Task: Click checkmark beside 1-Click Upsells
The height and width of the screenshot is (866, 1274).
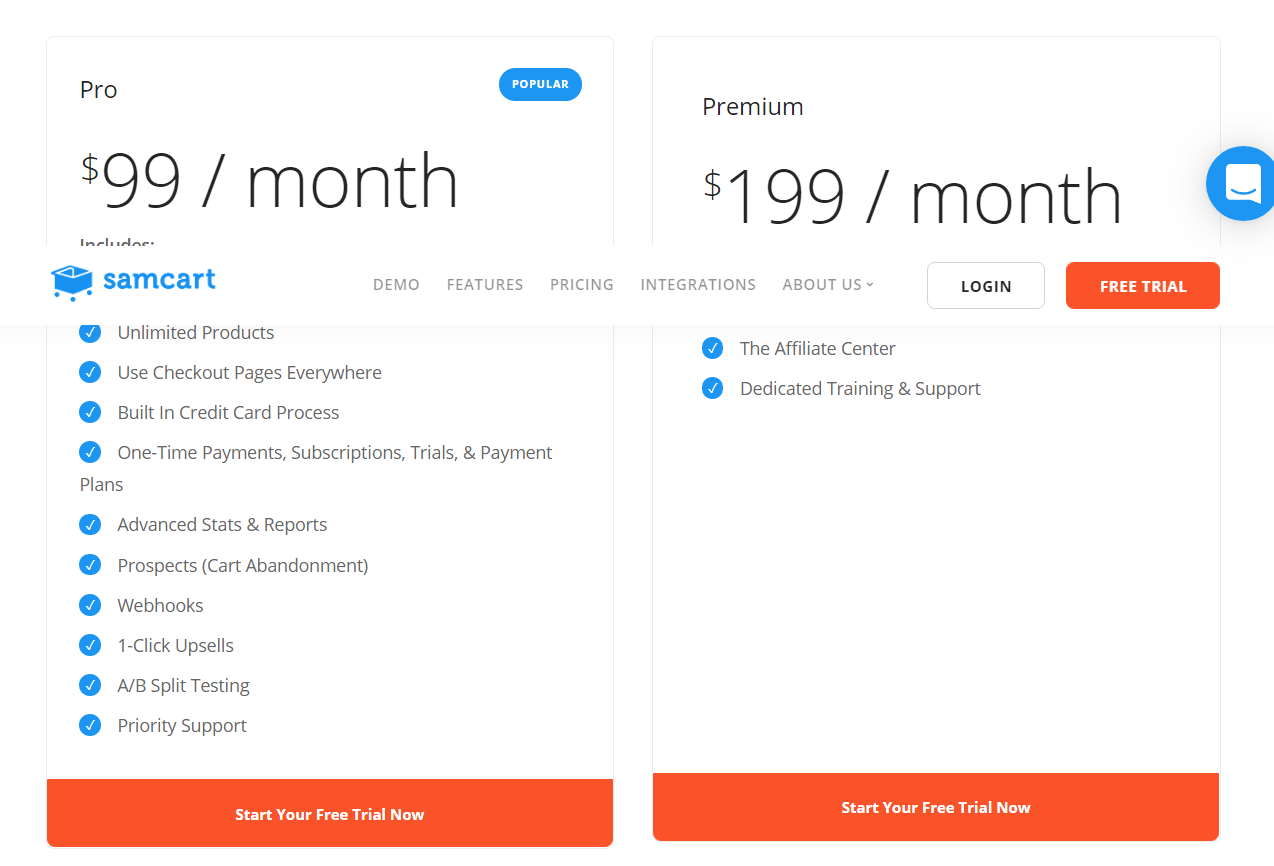Action: 90,645
